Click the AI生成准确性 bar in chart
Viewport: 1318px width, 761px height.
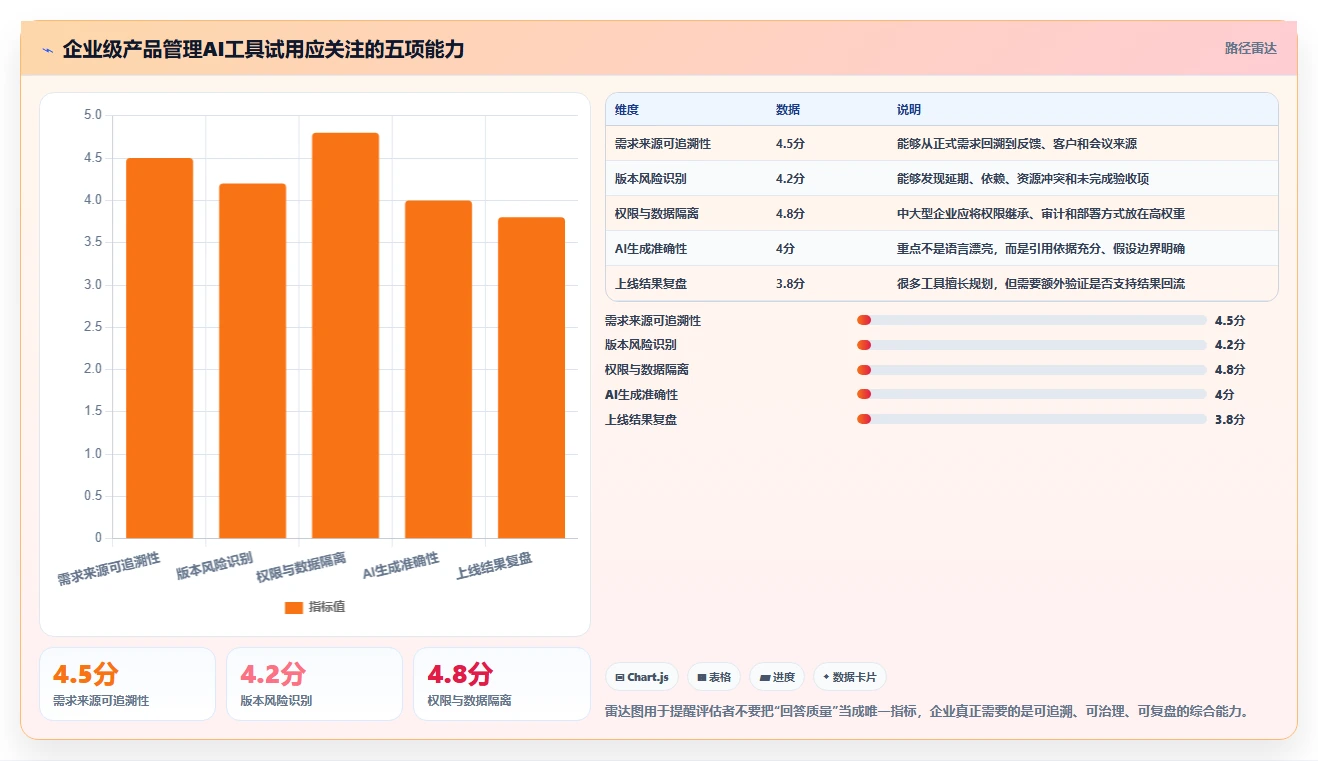pyautogui.click(x=438, y=369)
